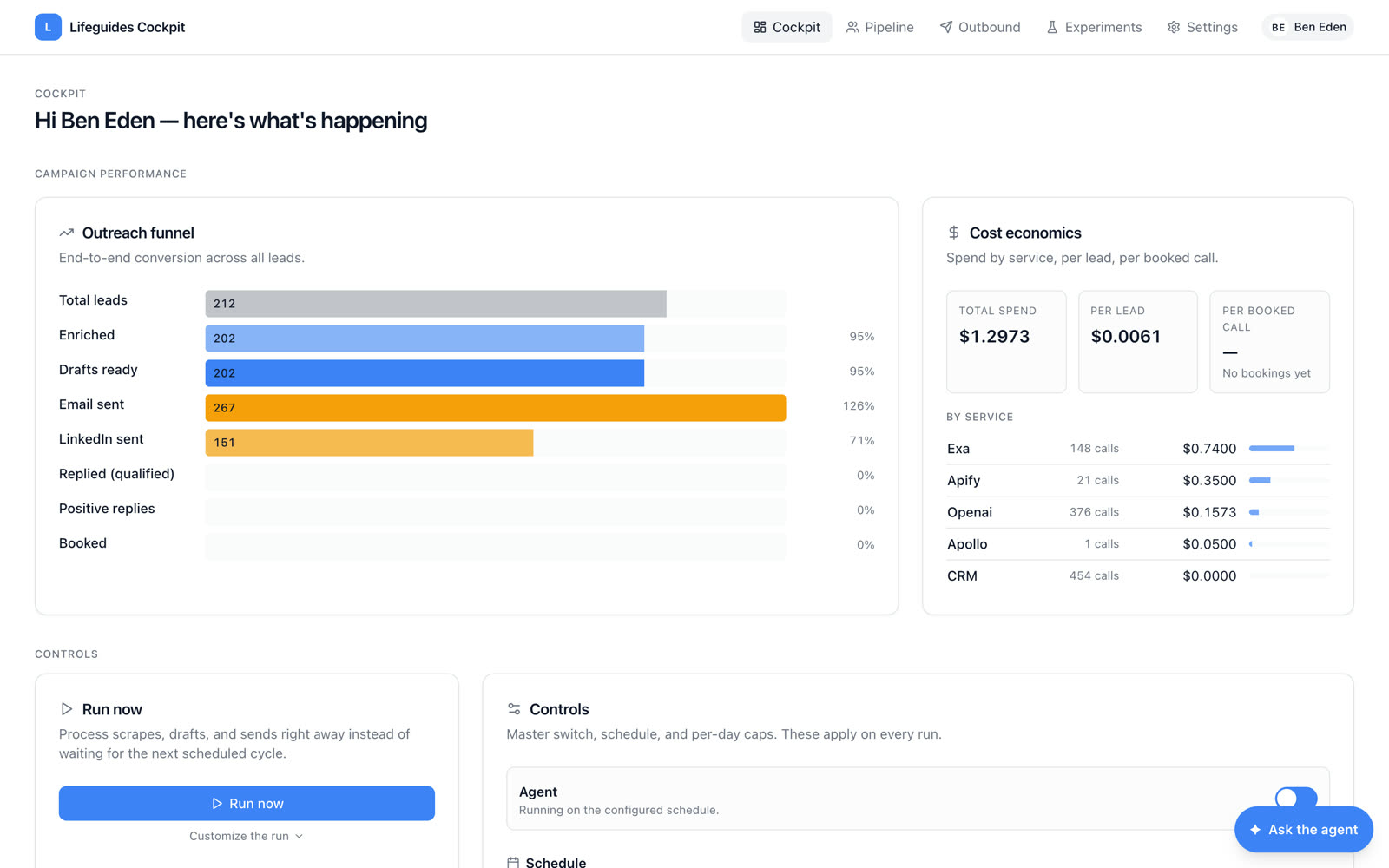Open the Cockpit tab

[x=787, y=27]
